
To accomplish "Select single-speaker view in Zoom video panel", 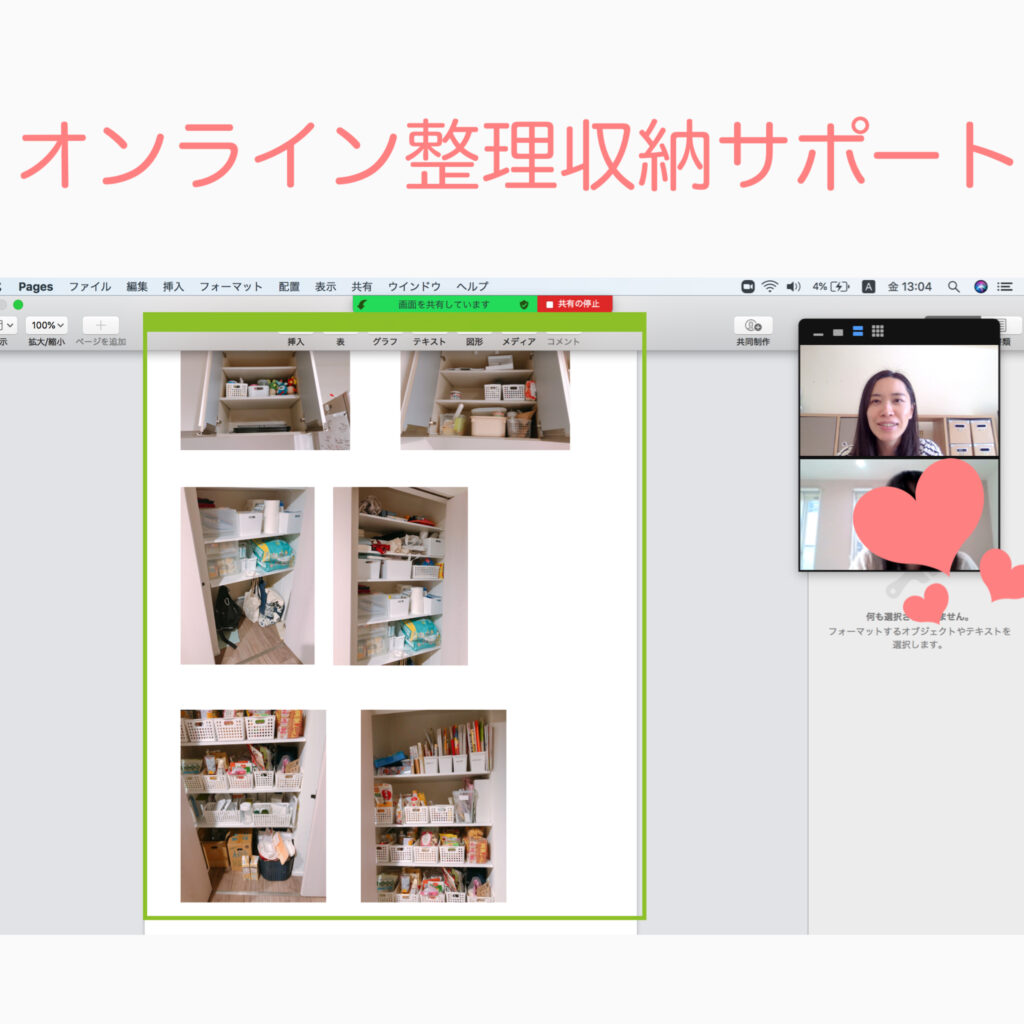I will pos(837,332).
